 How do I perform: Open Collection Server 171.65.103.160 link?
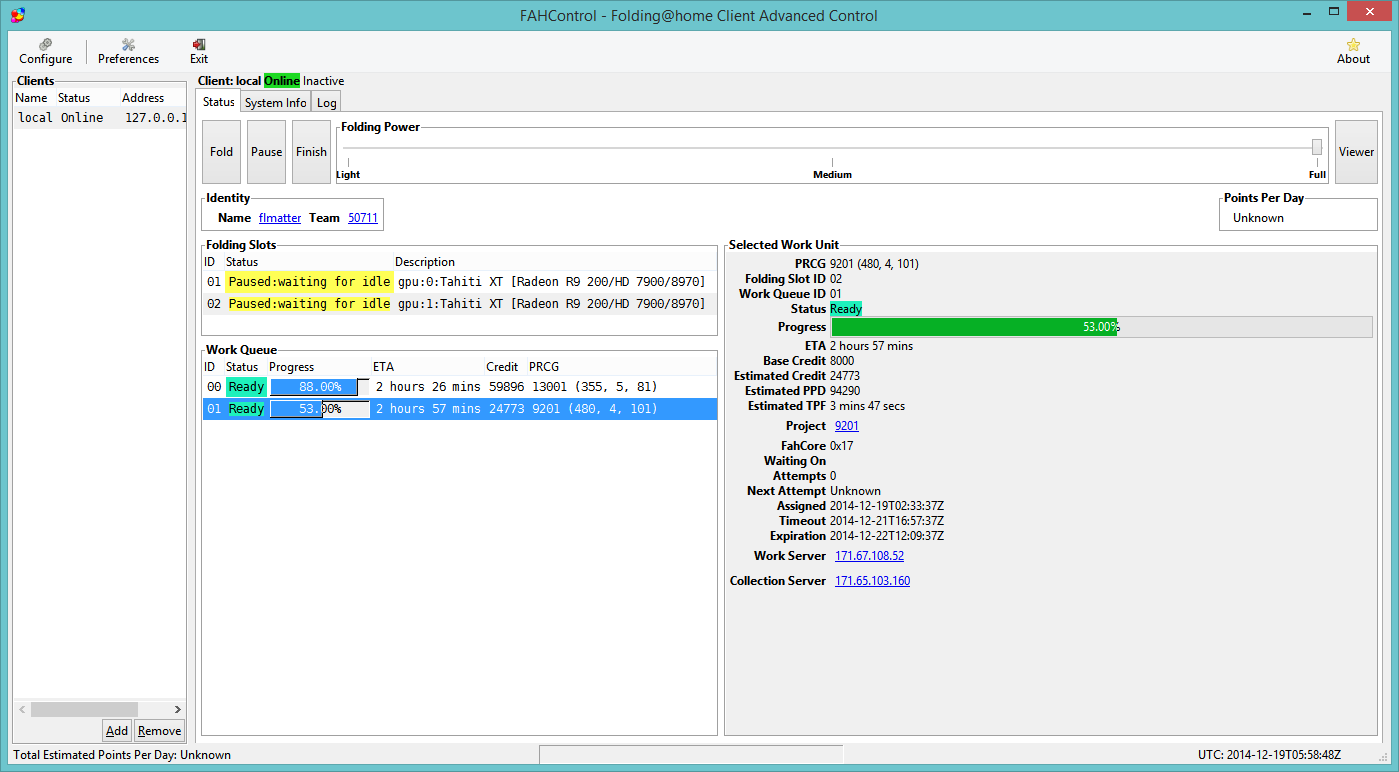(872, 581)
